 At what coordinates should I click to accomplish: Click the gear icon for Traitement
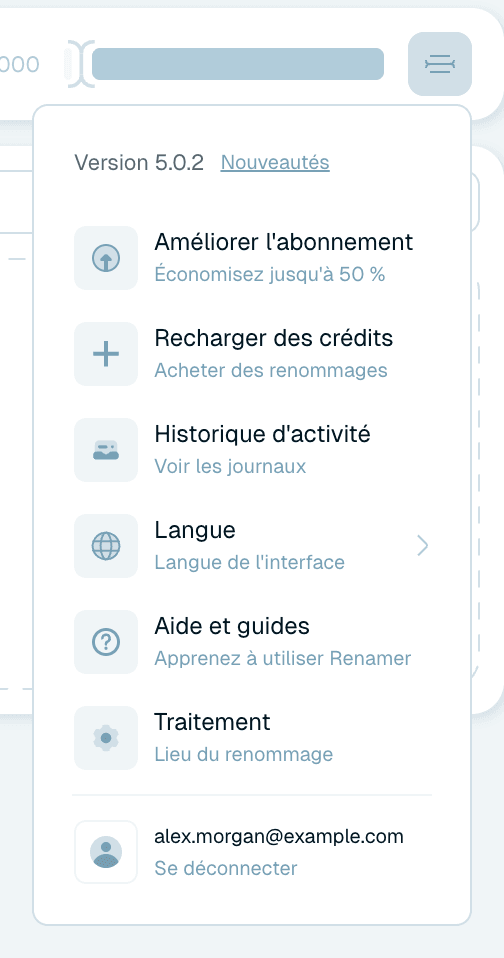[106, 737]
